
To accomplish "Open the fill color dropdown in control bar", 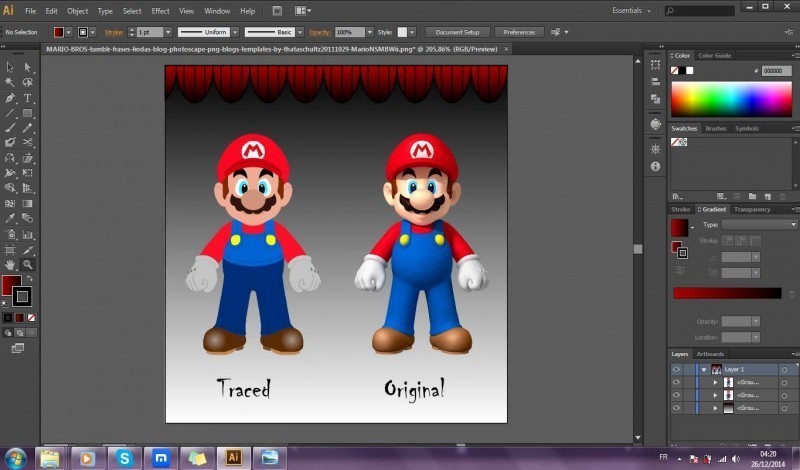I will (68, 32).
